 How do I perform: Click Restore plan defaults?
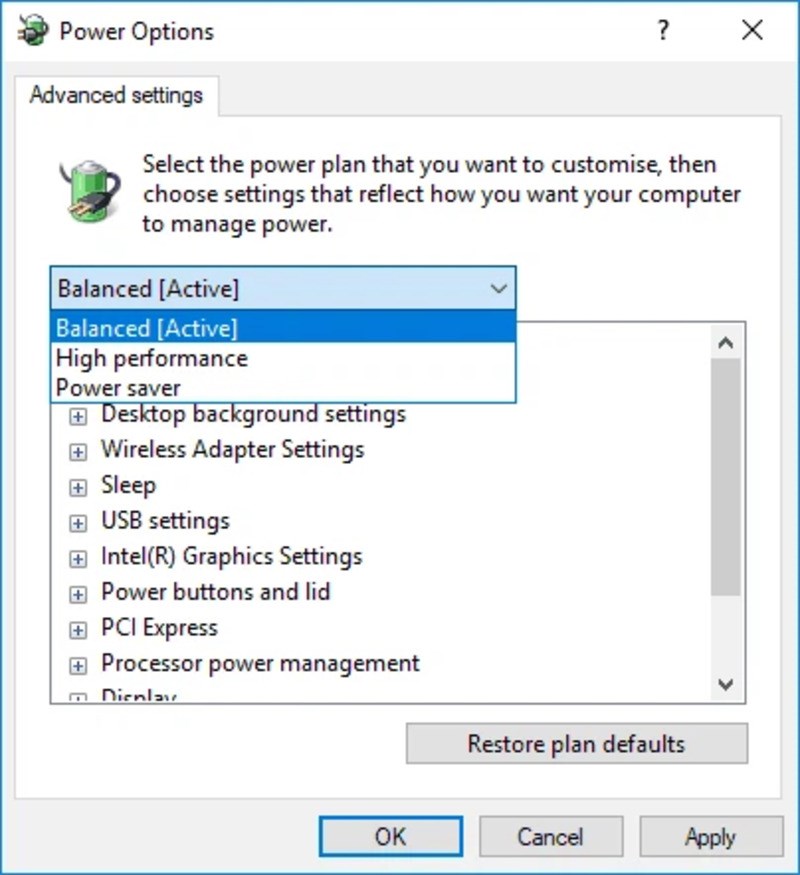click(x=576, y=743)
